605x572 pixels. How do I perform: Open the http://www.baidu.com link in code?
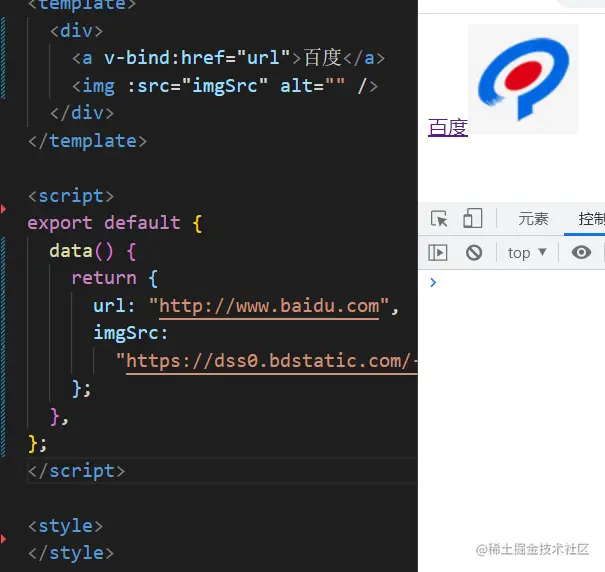269,306
